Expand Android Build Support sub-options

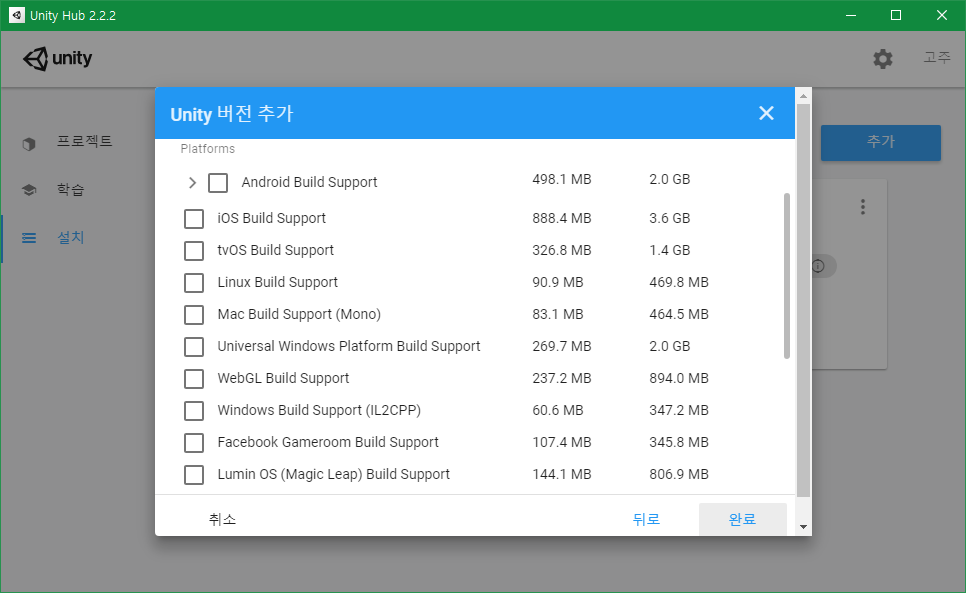tap(192, 183)
